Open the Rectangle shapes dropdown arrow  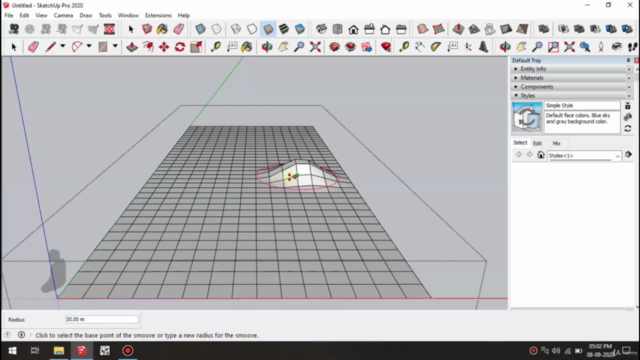[x=115, y=46]
